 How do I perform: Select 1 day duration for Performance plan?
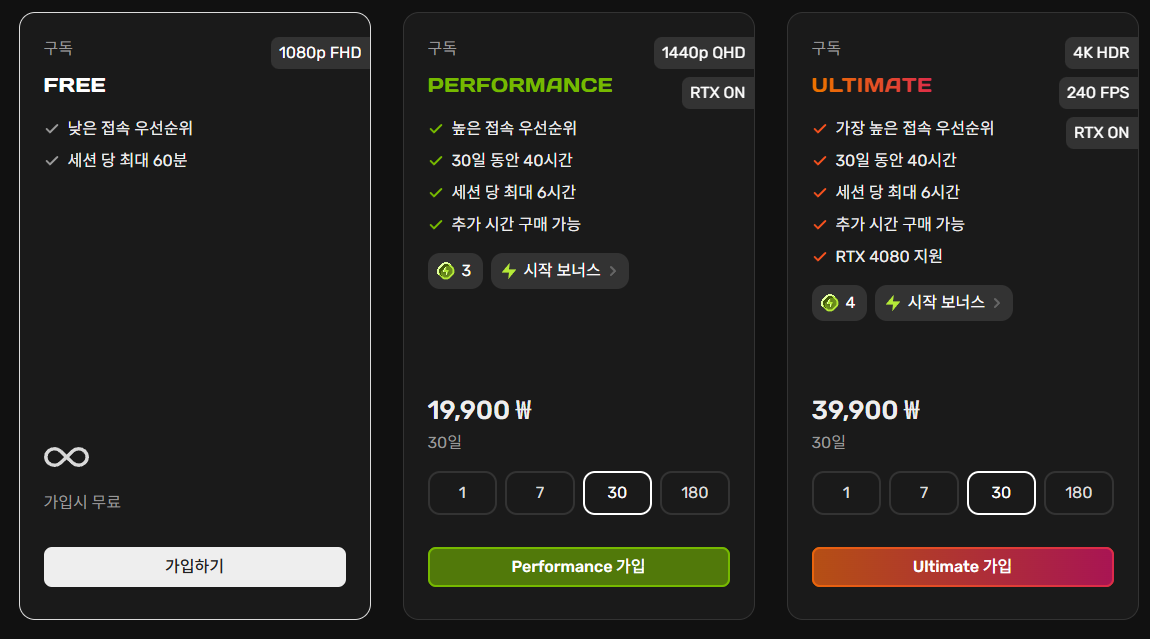[462, 493]
